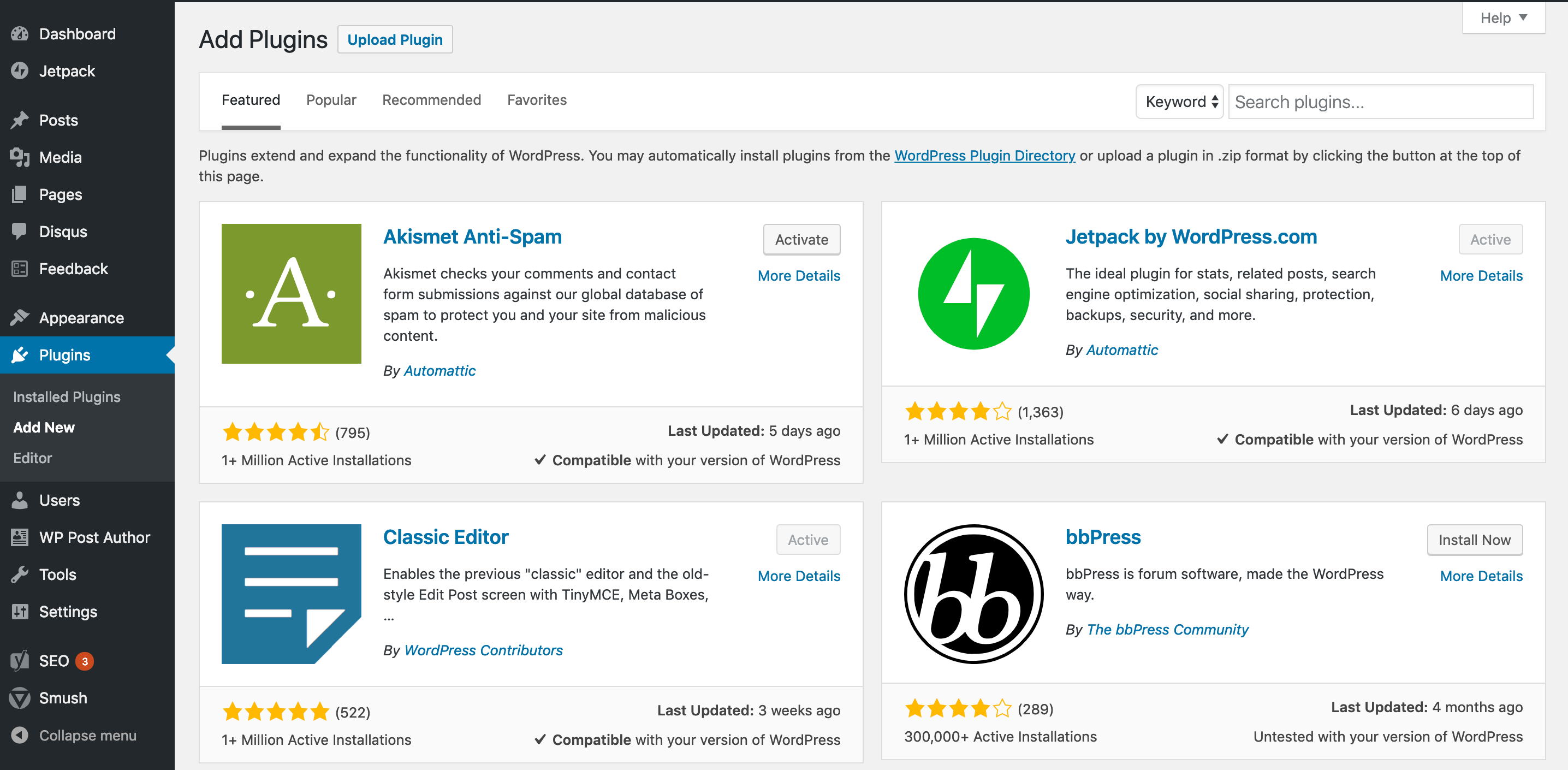1568x770 pixels.
Task: Click the Jetpack lightning icon in sidebar
Action: click(x=20, y=71)
